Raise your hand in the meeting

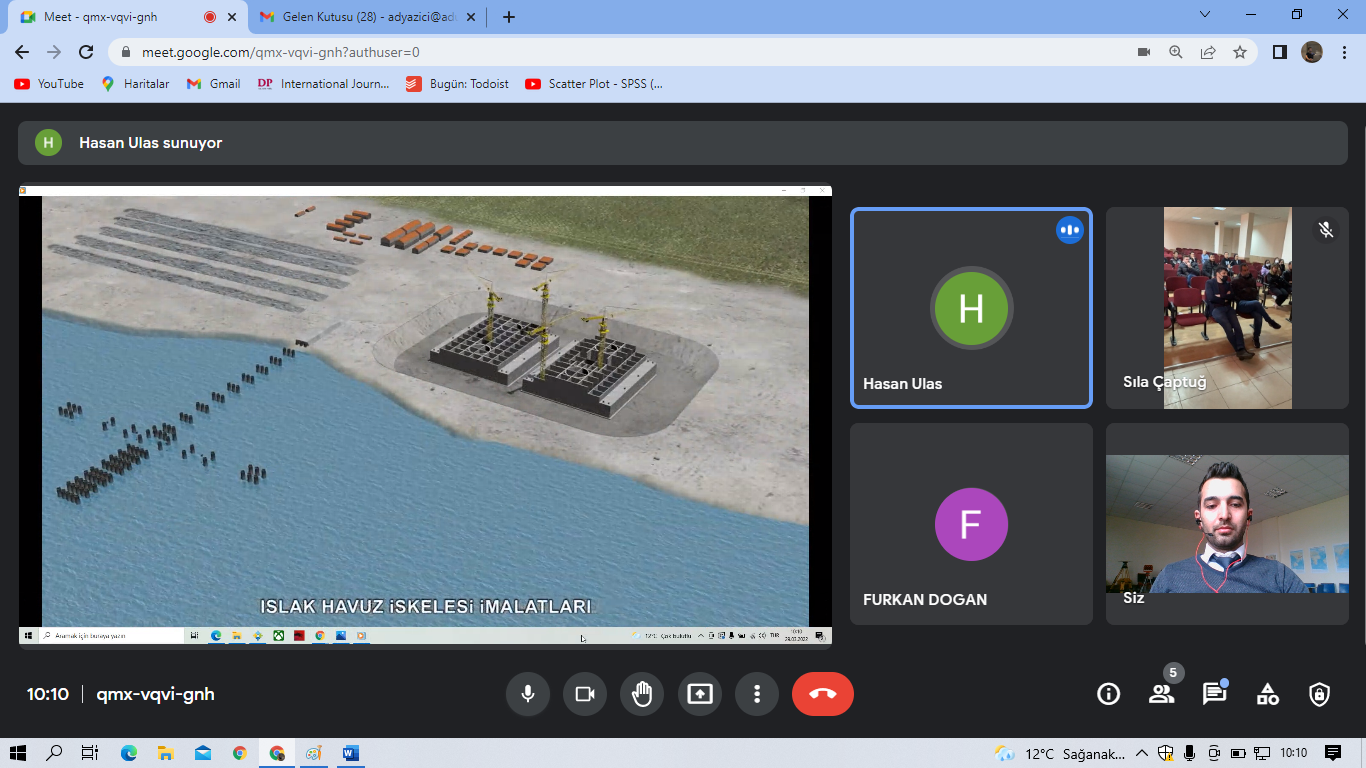coord(642,694)
